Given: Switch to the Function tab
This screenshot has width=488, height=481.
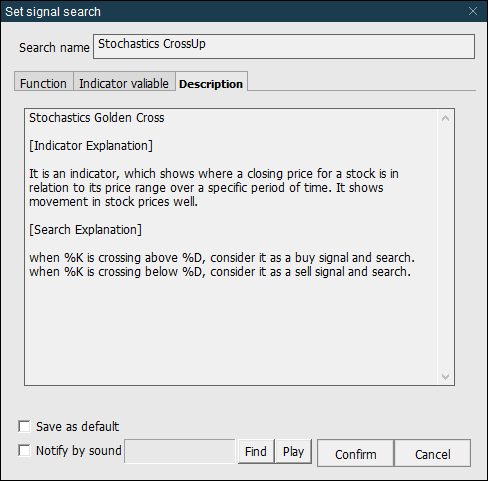Looking at the screenshot, I should [43, 83].
